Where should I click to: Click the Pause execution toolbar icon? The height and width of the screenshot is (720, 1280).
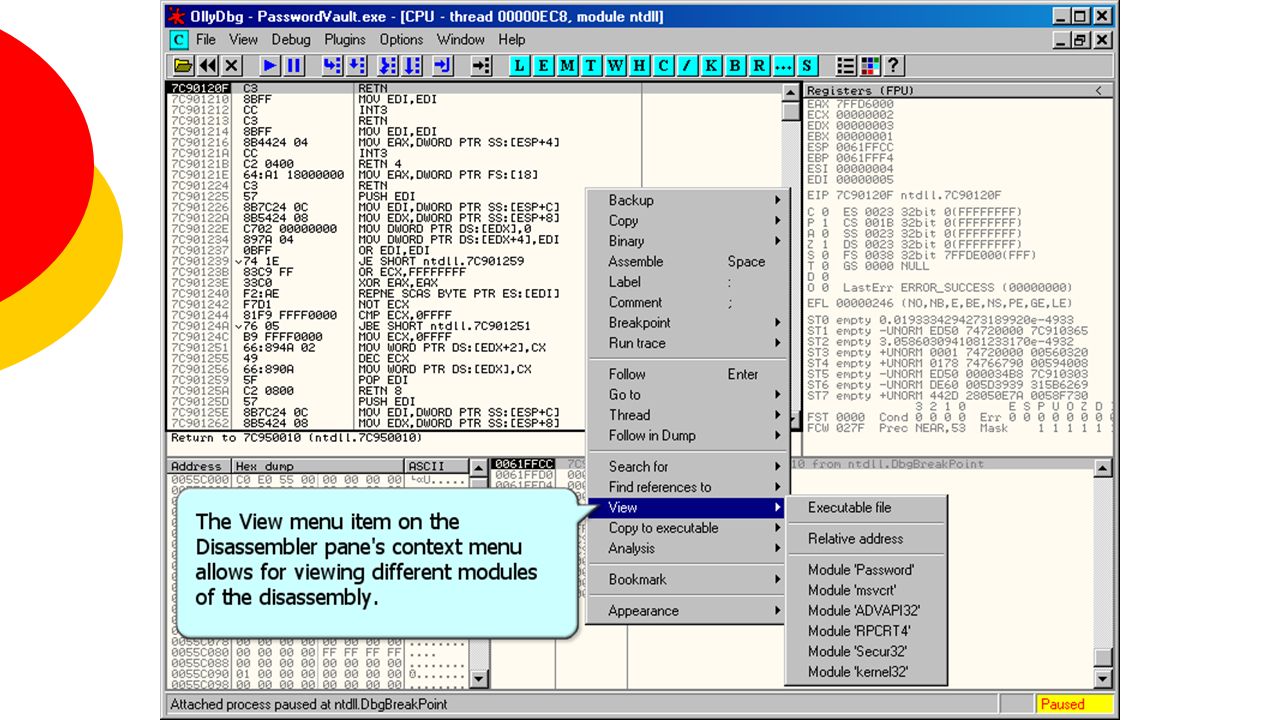(x=294, y=66)
